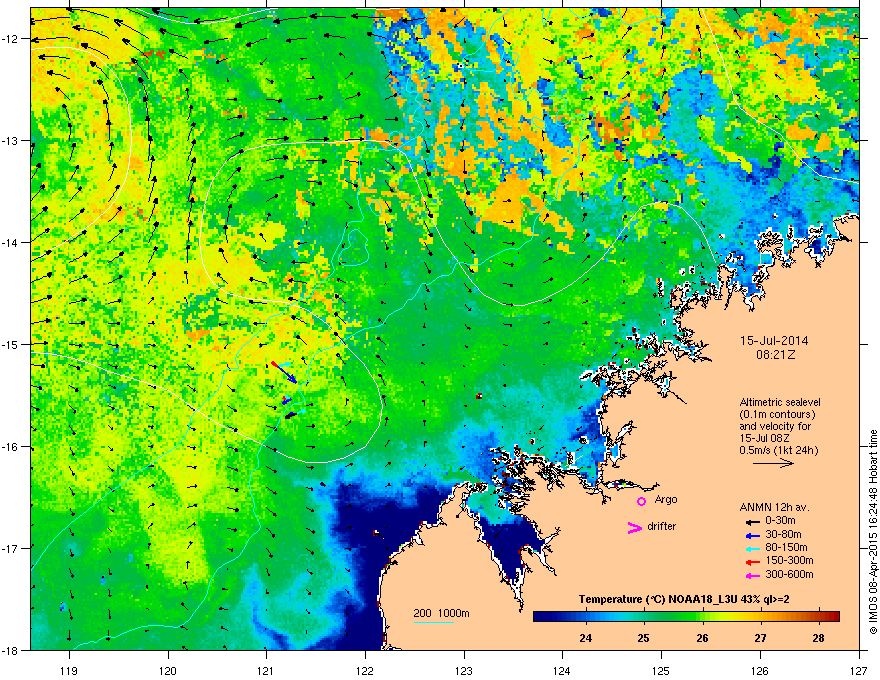Click colorbar tick value 24
Screen dimensions: 880x680
click(x=586, y=638)
